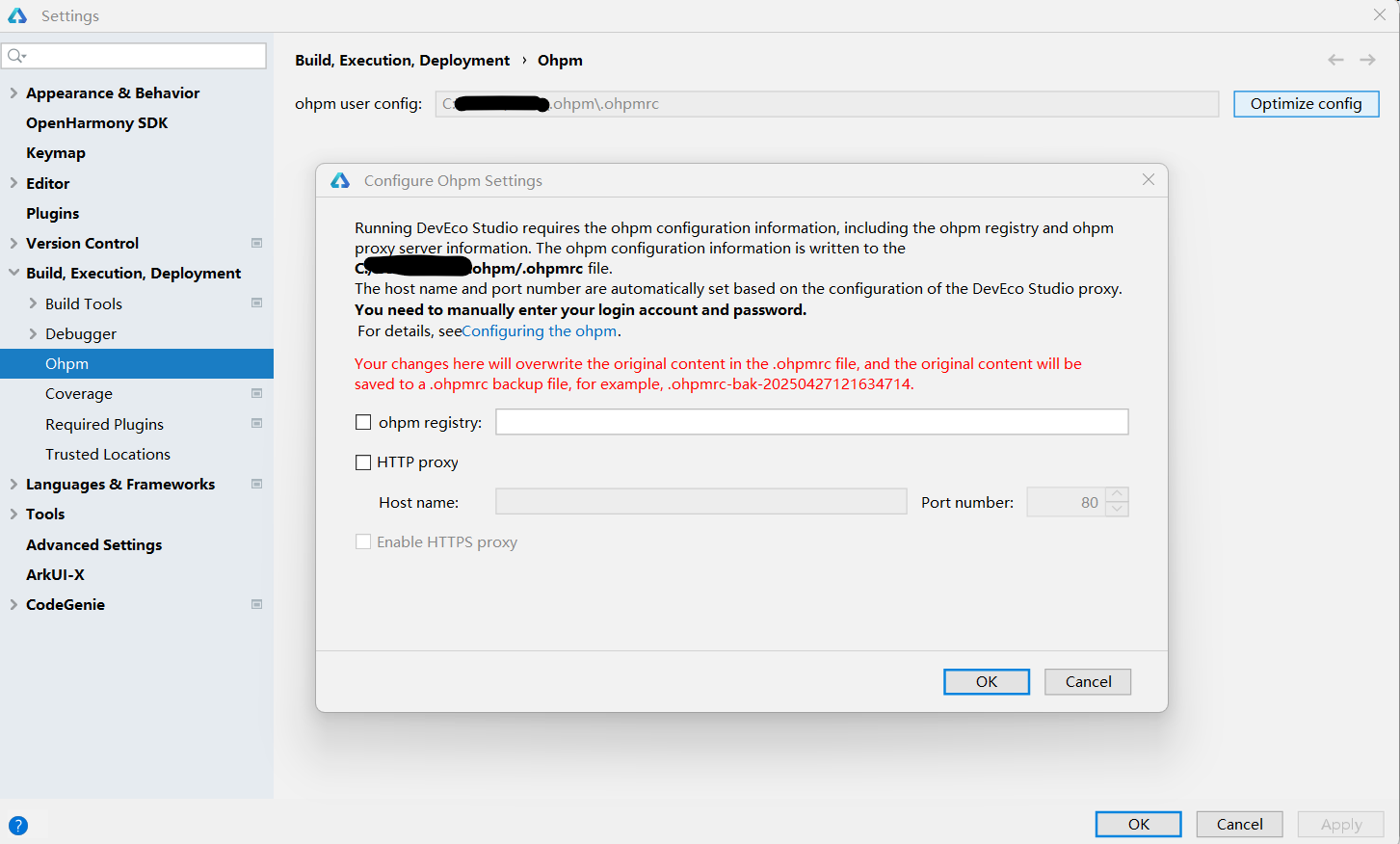Click project-level icon beside Required Plugins
The image size is (1400, 844).
point(256,423)
